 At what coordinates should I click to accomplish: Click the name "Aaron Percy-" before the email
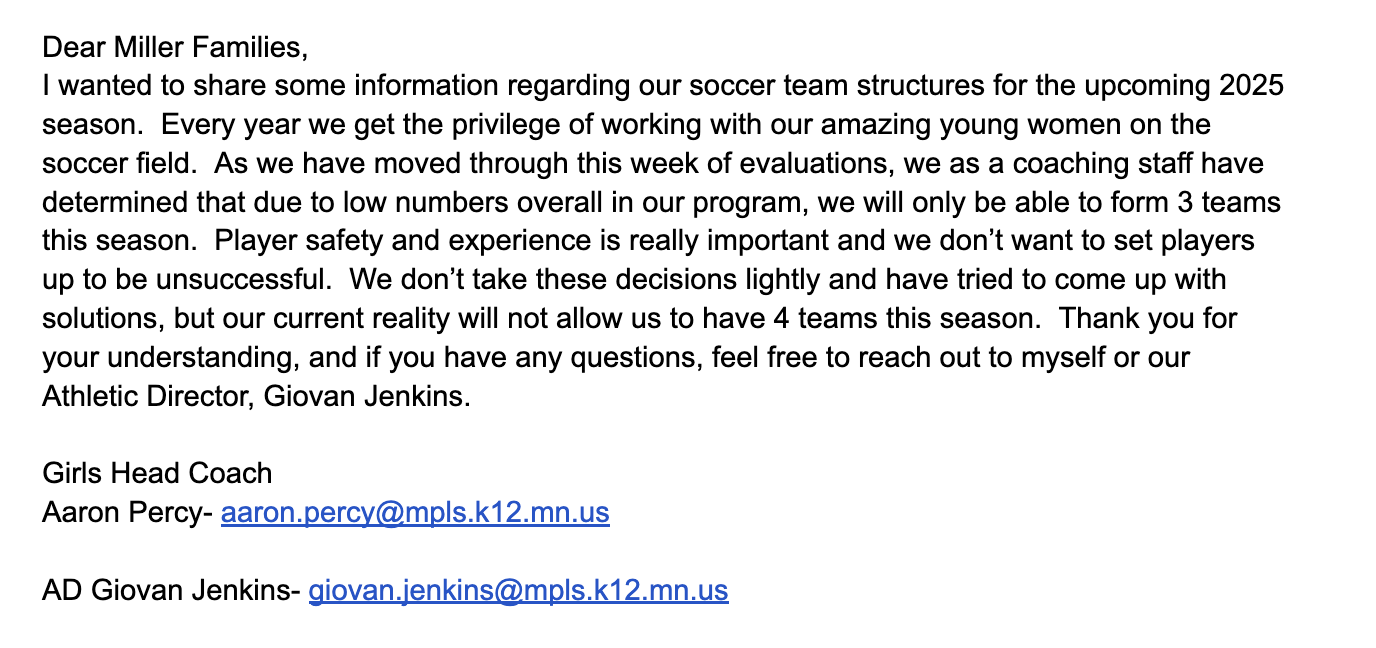(x=127, y=513)
